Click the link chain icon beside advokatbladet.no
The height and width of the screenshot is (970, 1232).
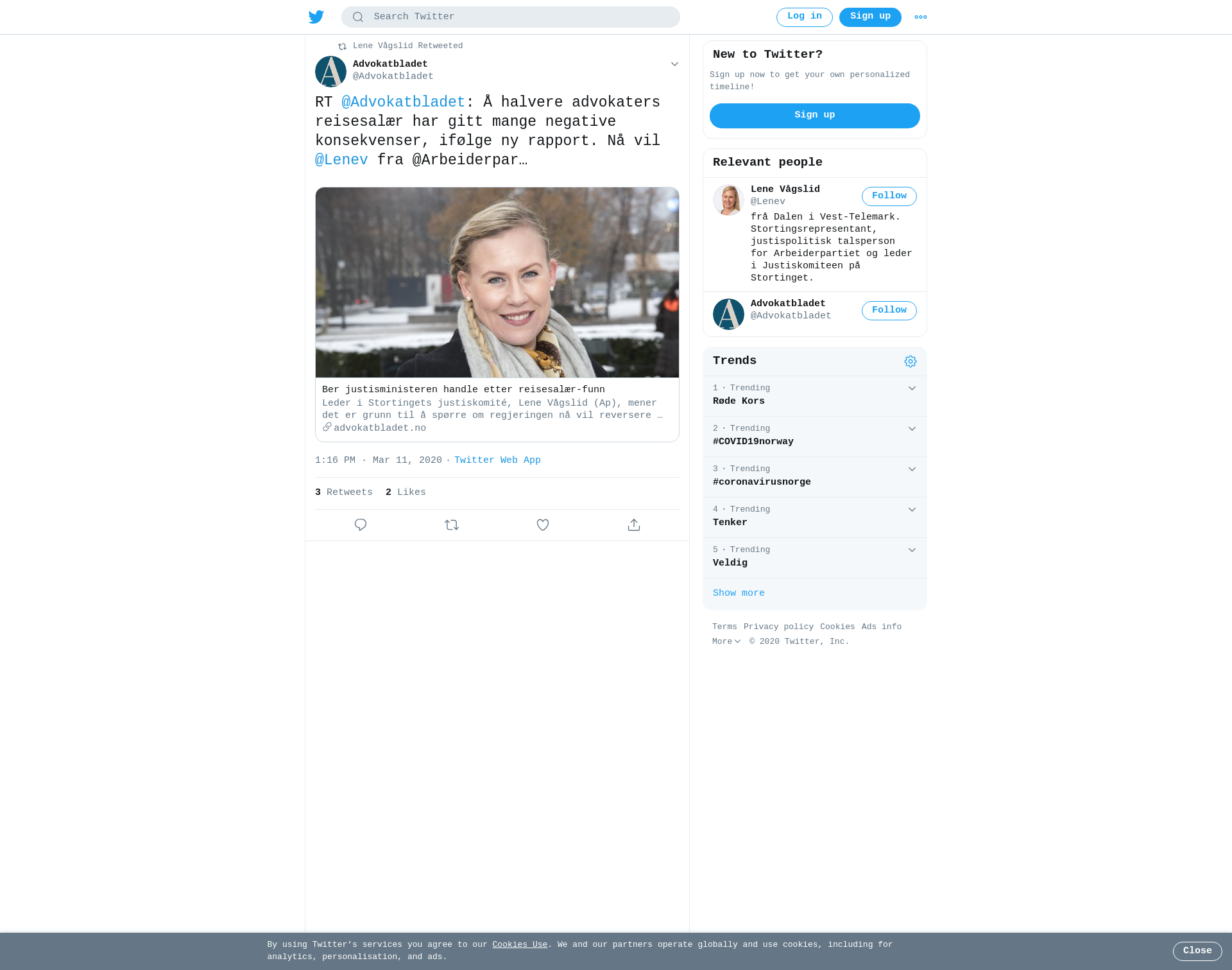pyautogui.click(x=327, y=428)
